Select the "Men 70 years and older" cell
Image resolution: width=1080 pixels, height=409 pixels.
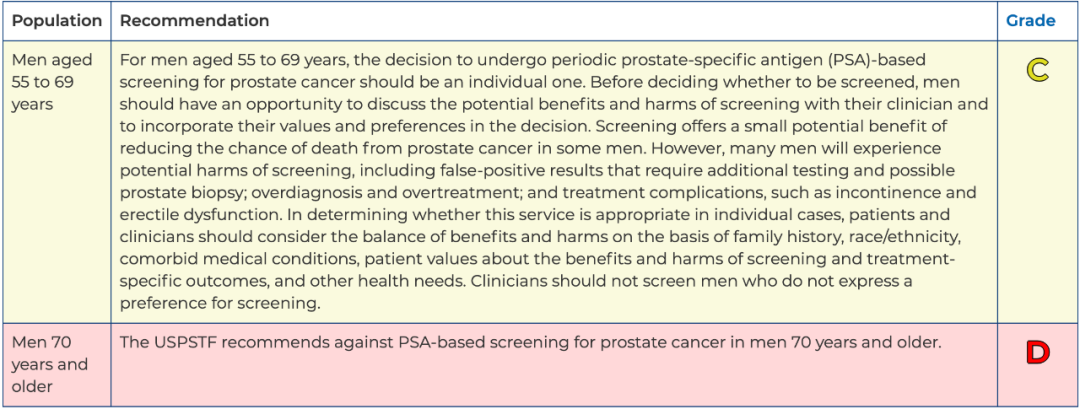click(56, 364)
